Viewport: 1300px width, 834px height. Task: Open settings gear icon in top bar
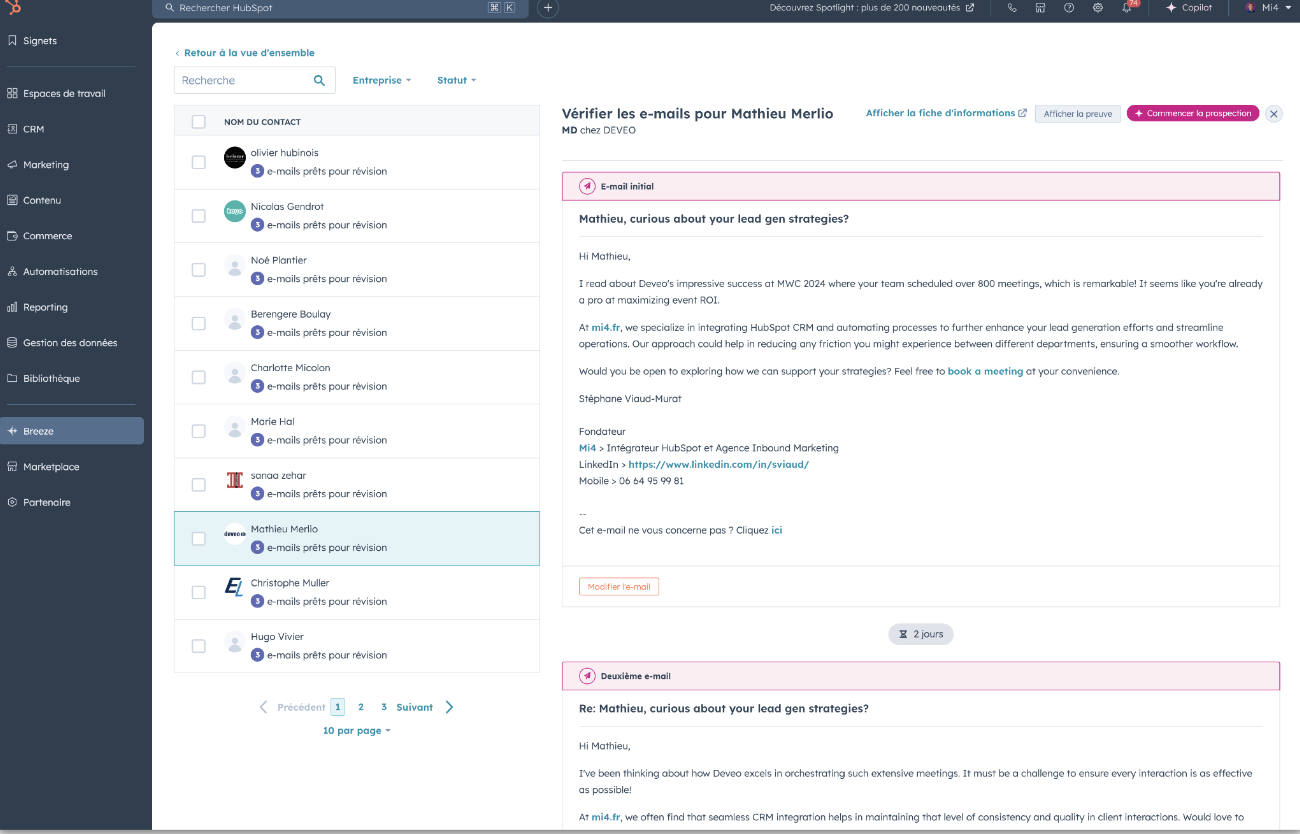click(1097, 8)
